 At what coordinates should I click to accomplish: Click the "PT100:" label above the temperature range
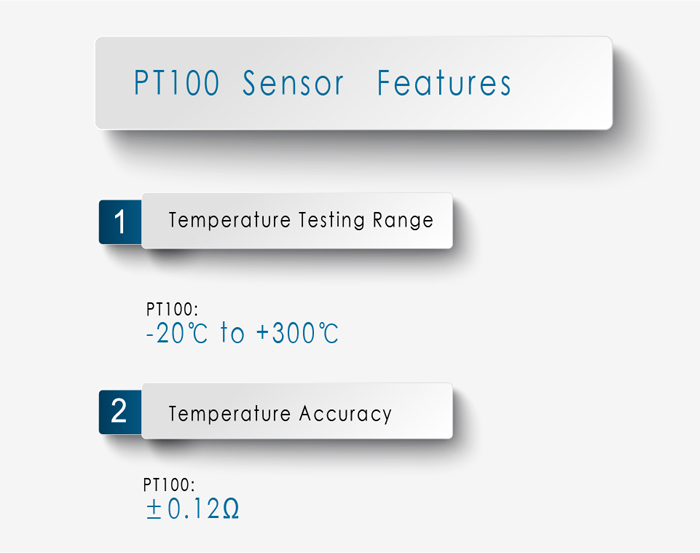click(172, 311)
